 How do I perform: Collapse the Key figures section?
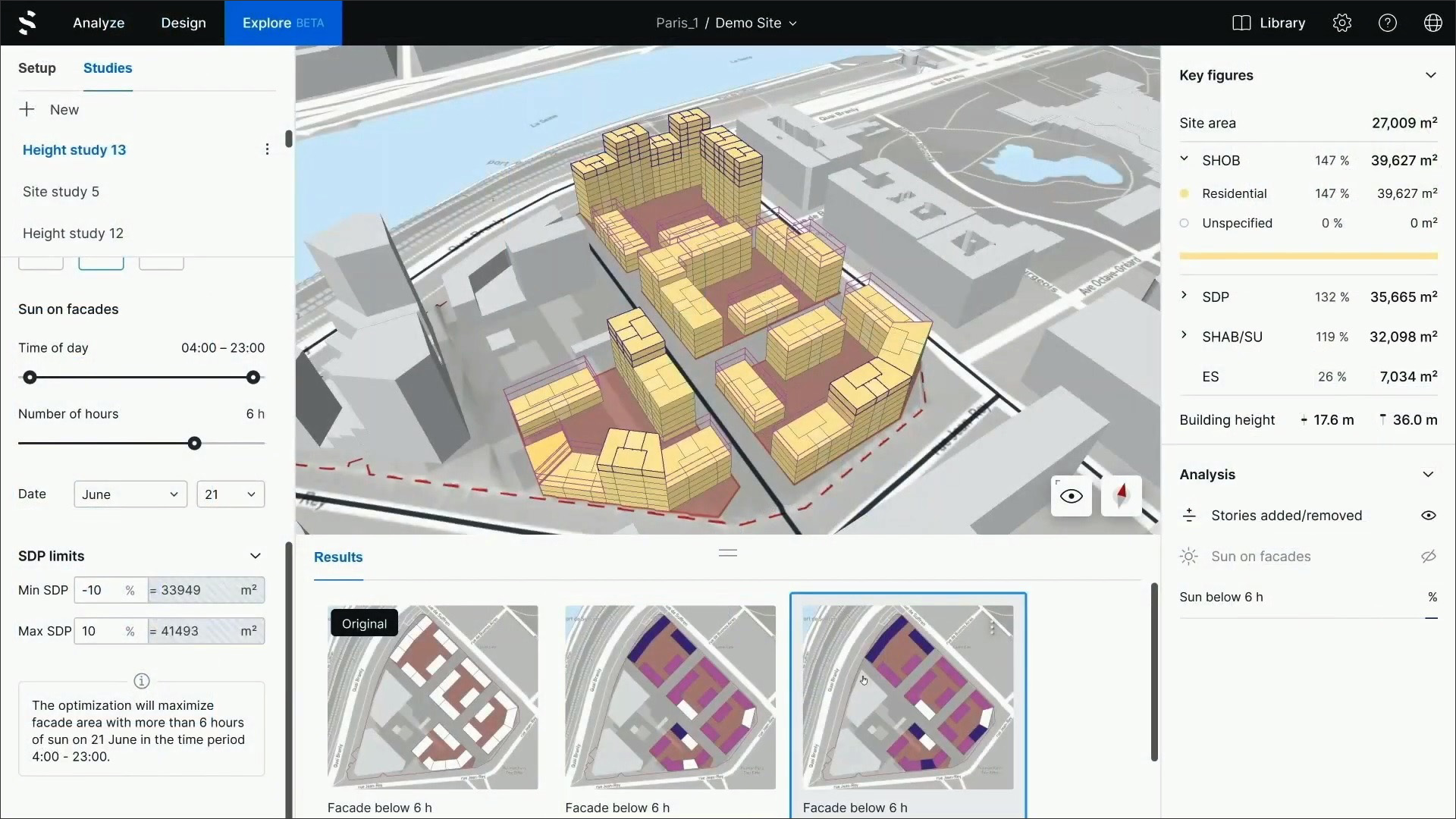pyautogui.click(x=1431, y=75)
